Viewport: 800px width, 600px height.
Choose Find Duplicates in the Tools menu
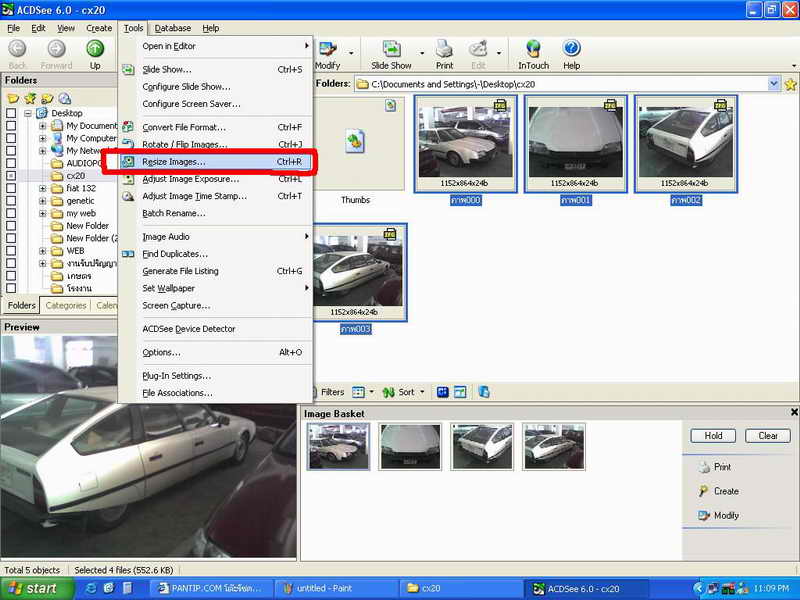(x=215, y=254)
